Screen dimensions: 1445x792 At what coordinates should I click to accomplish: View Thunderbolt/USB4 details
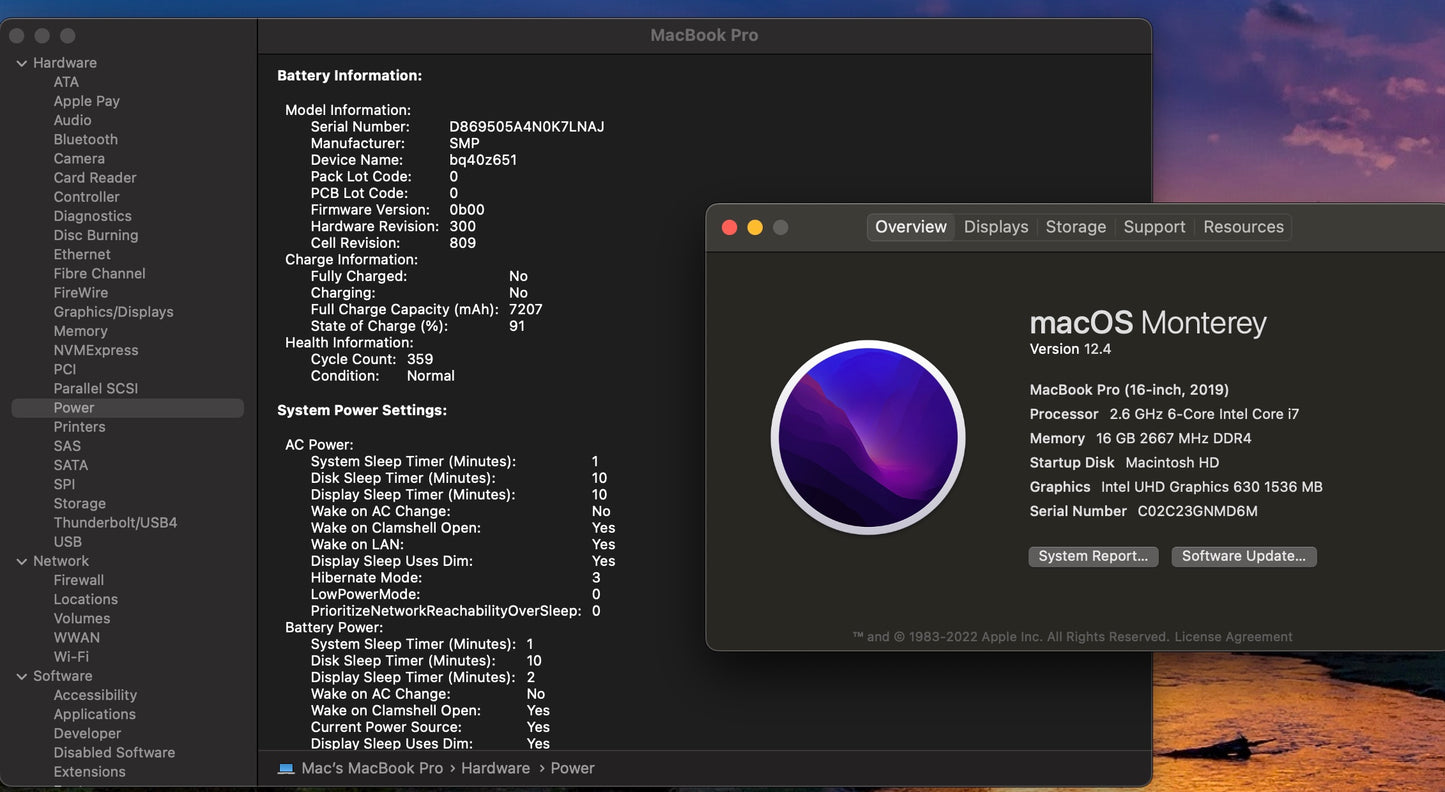click(117, 522)
